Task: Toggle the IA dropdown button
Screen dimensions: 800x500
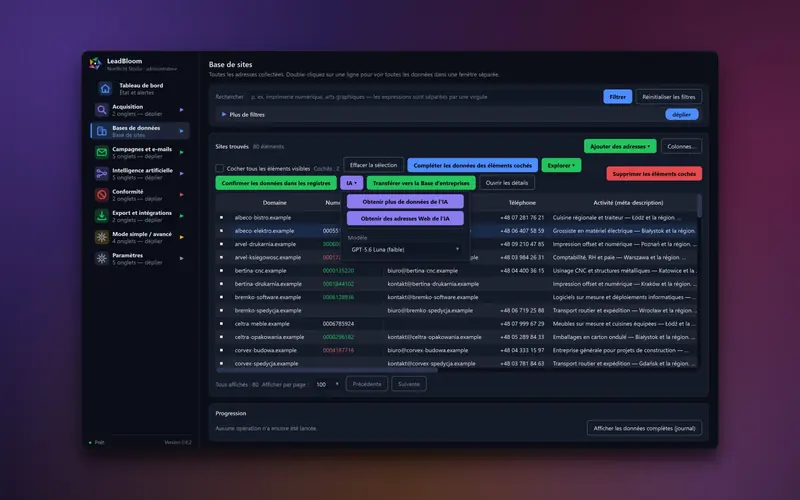Action: click(352, 183)
